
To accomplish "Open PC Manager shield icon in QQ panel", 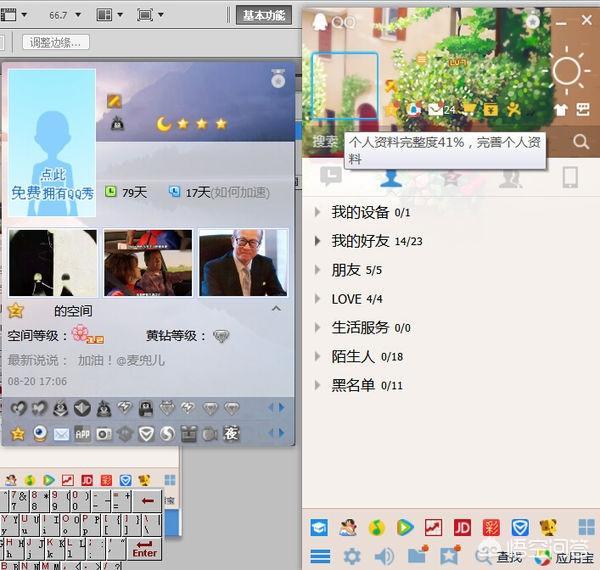I will click(520, 528).
